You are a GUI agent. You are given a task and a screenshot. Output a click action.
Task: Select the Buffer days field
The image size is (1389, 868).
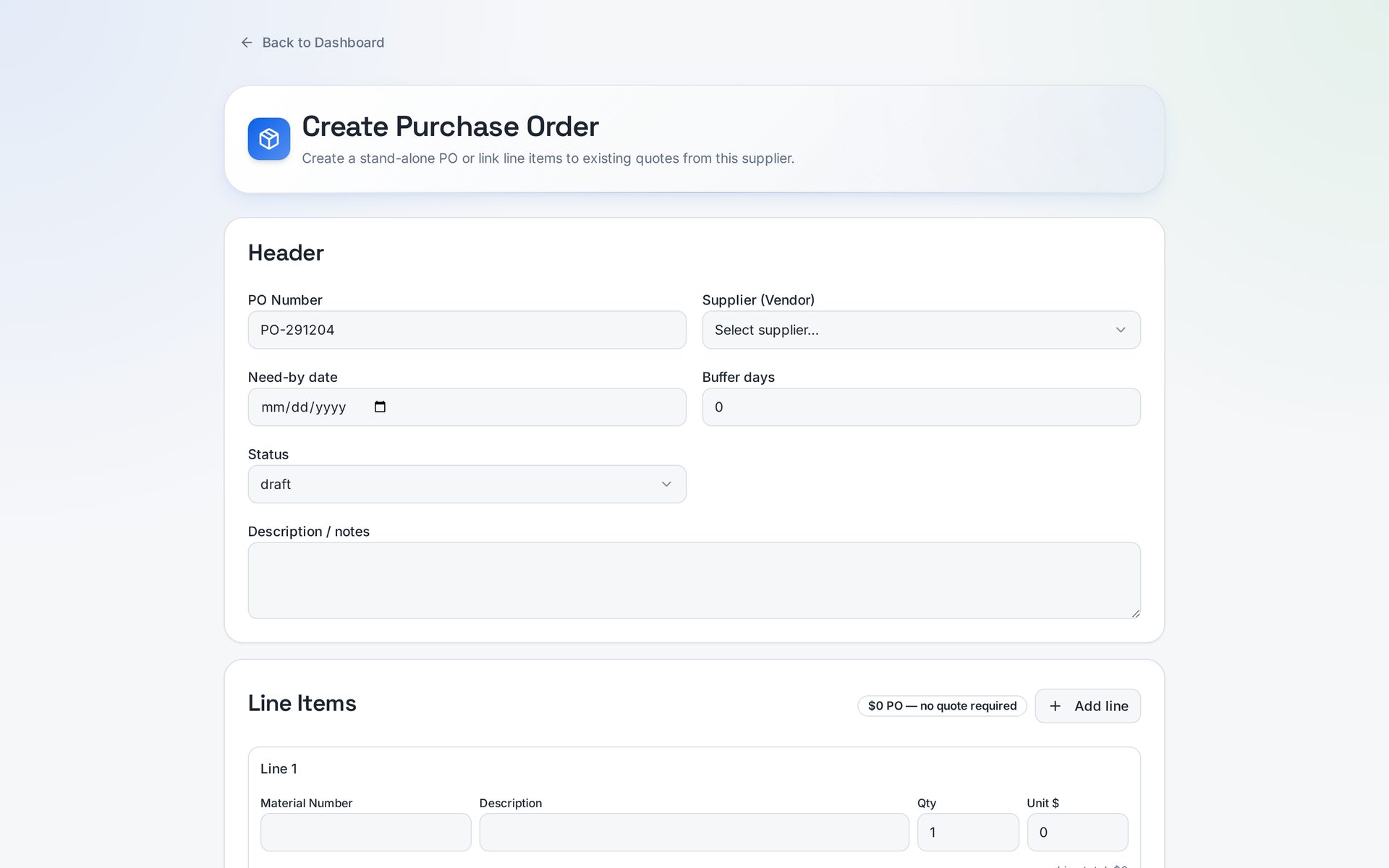pos(921,407)
